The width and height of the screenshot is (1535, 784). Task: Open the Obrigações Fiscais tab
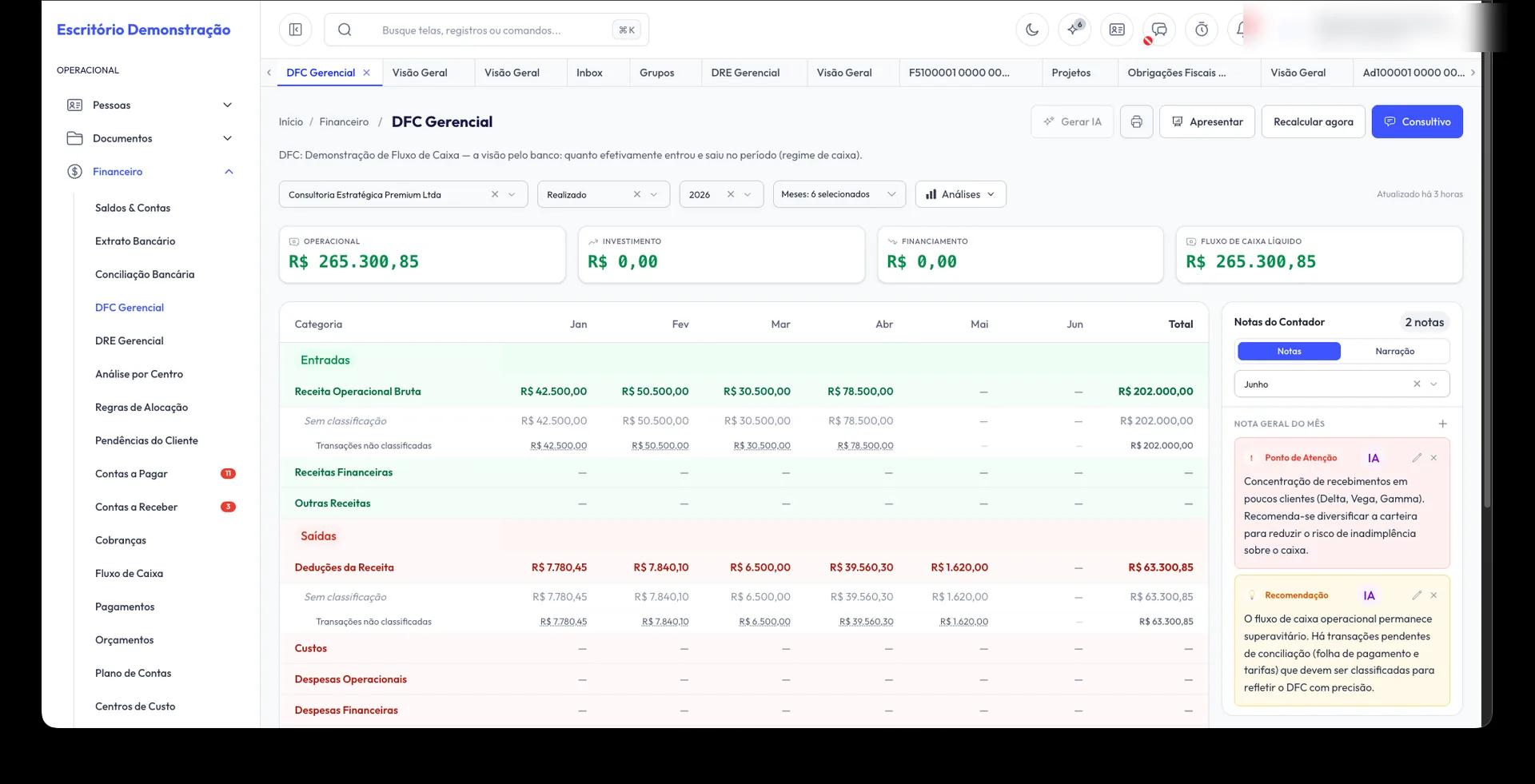point(1176,73)
